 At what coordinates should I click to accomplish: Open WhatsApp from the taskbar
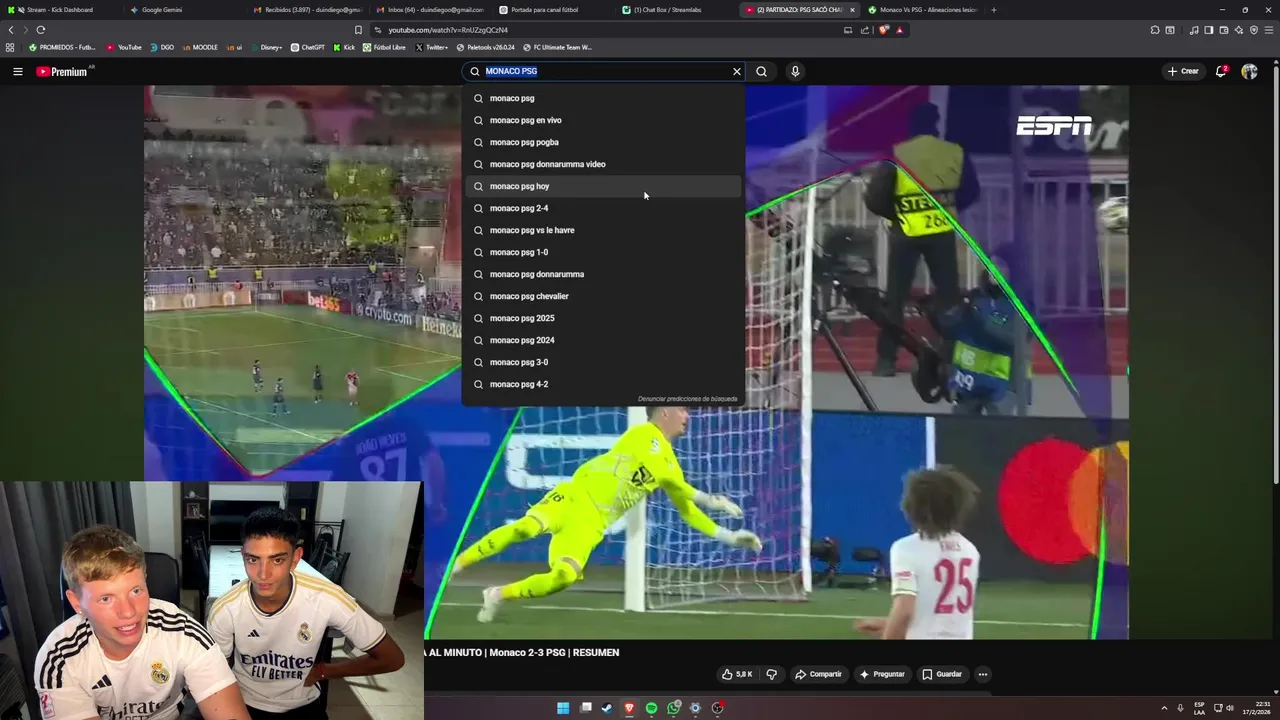click(x=673, y=708)
